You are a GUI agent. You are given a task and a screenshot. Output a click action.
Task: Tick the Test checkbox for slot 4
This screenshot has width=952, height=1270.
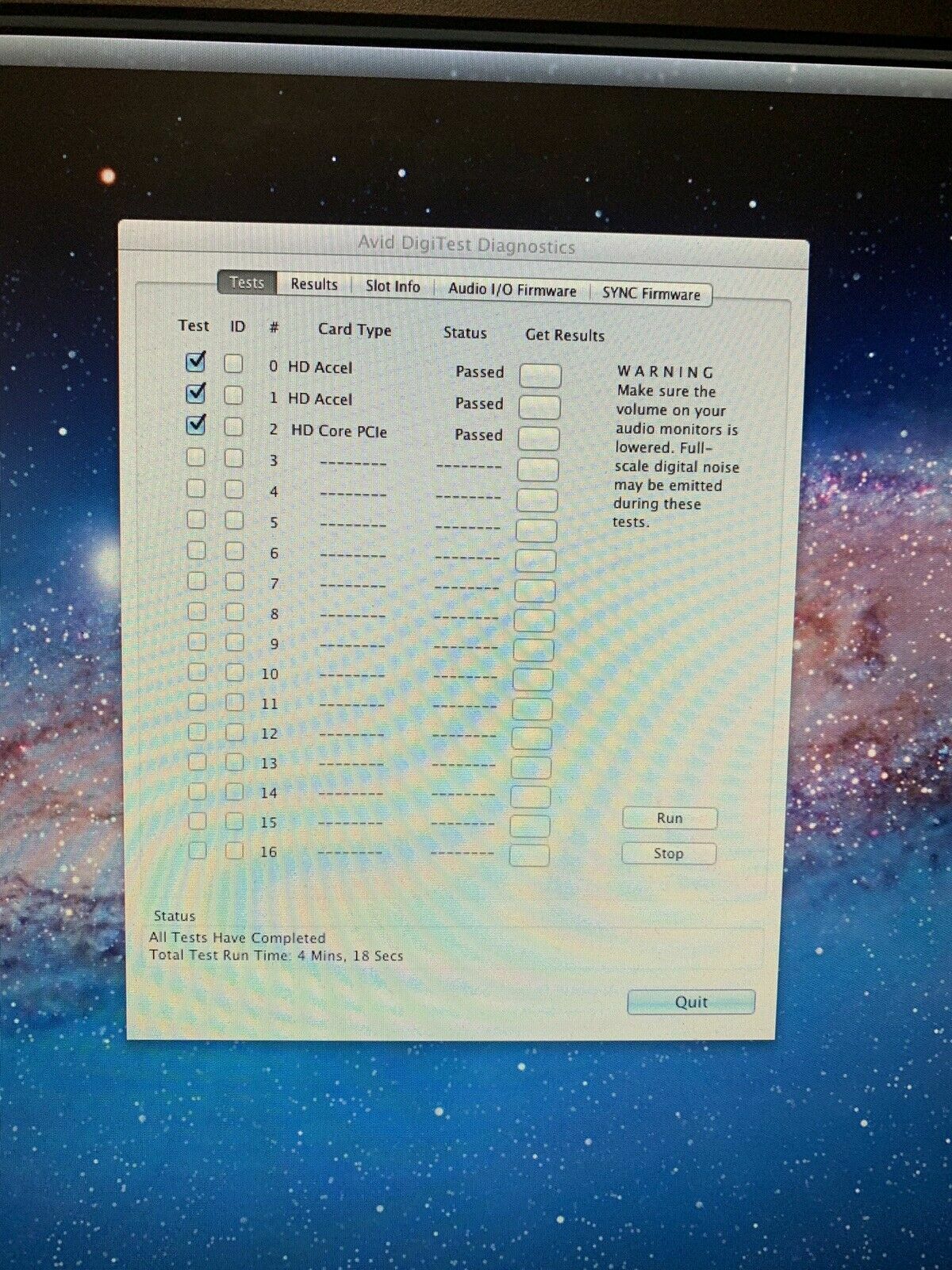click(195, 488)
